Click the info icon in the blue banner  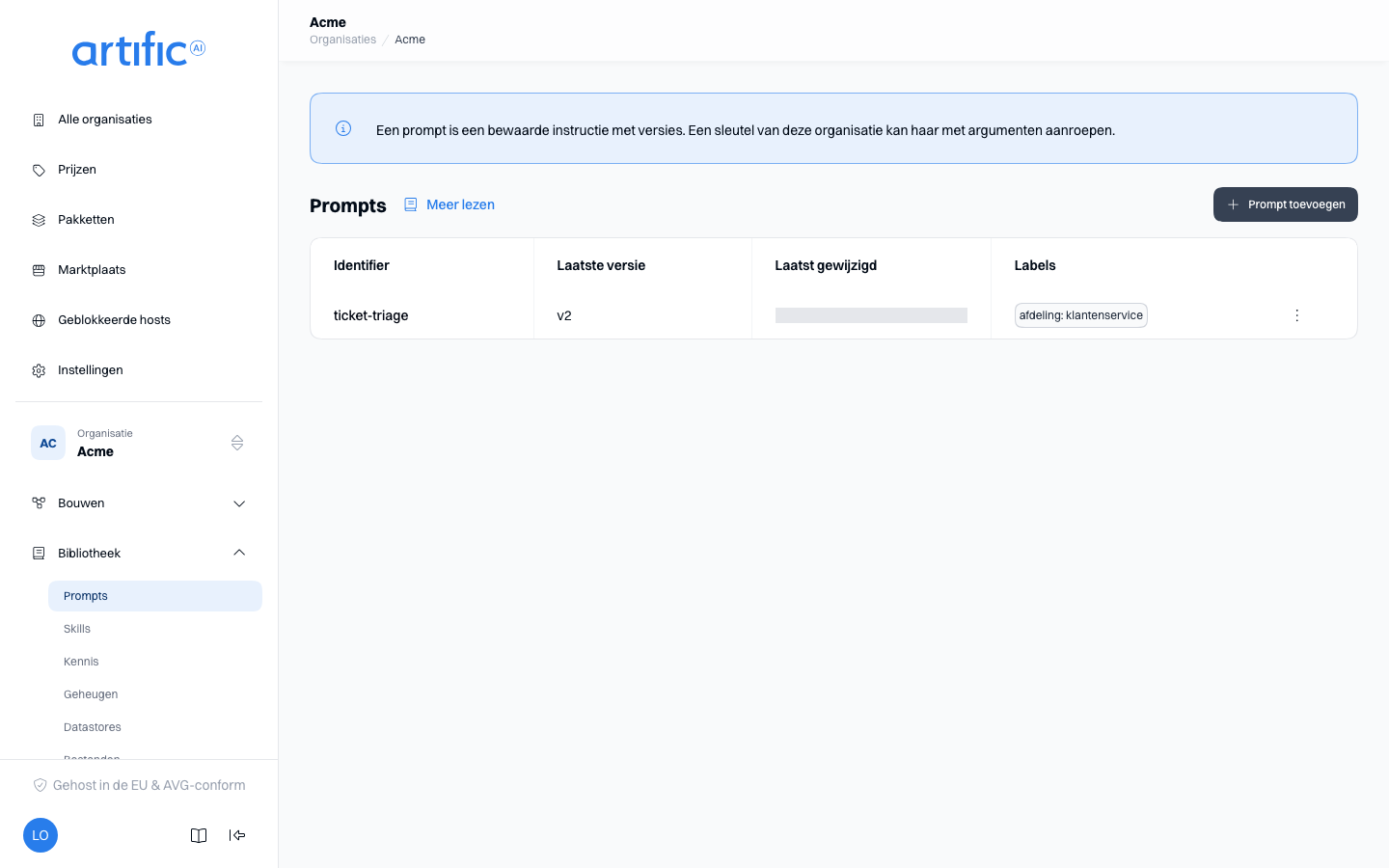[343, 128]
